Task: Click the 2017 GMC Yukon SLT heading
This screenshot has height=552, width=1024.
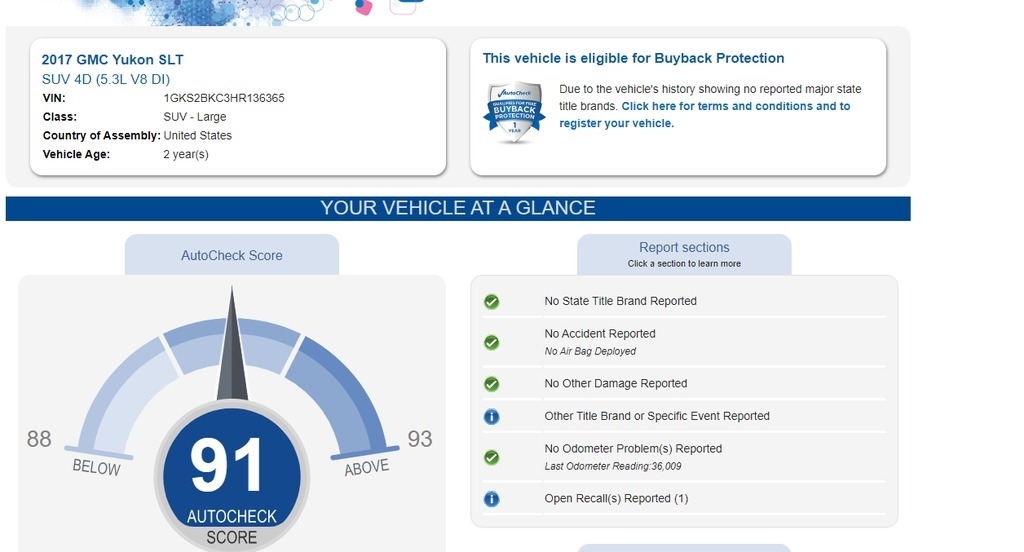Action: [x=112, y=59]
